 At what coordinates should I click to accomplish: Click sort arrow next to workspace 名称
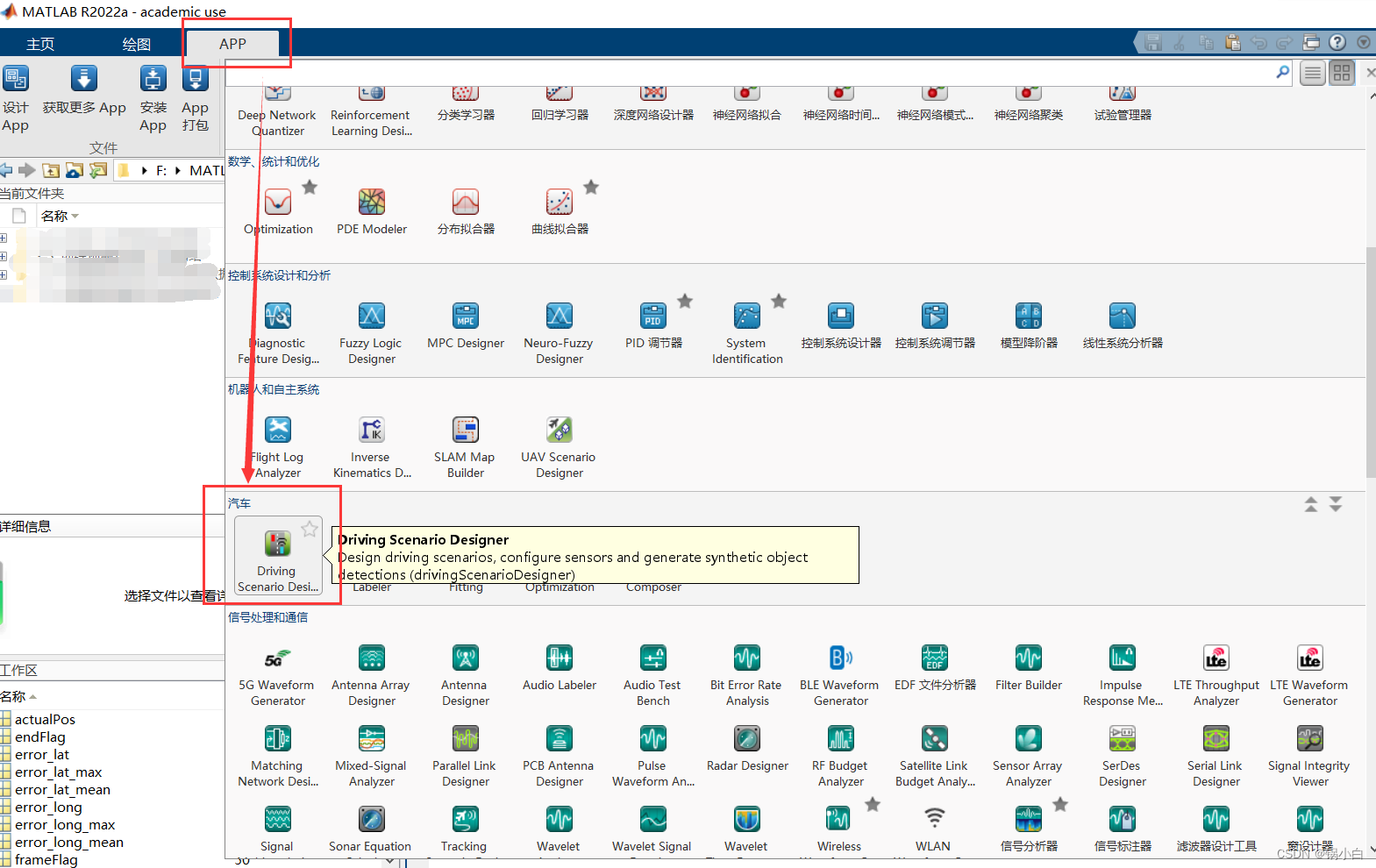pos(33,697)
